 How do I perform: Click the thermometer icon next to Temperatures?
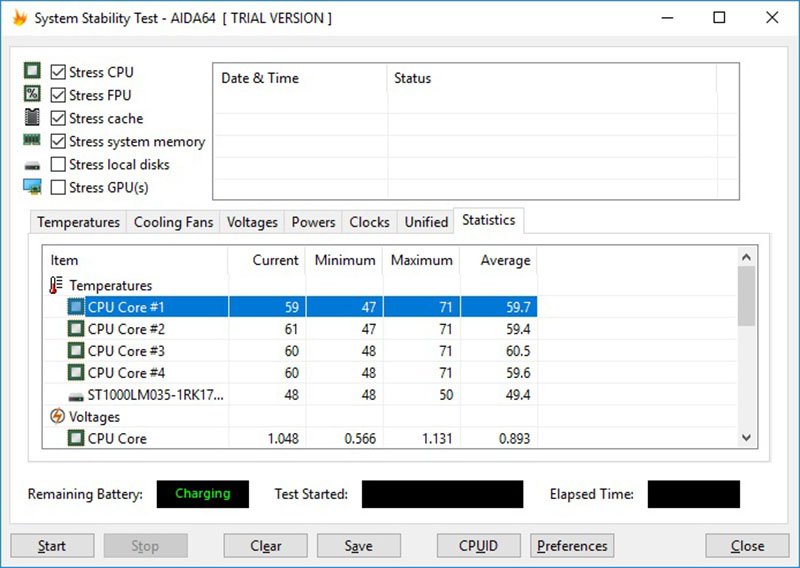coord(56,285)
